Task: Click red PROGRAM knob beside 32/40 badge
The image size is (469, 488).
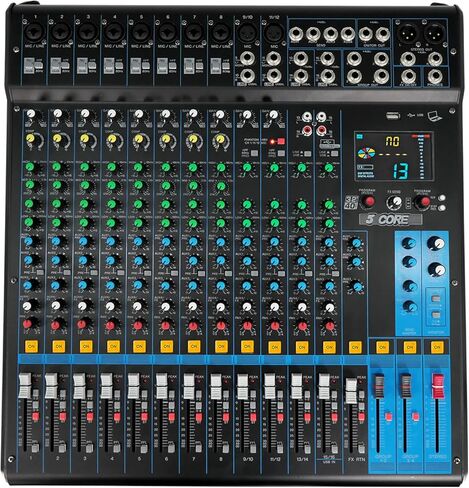Action: click(x=368, y=201)
